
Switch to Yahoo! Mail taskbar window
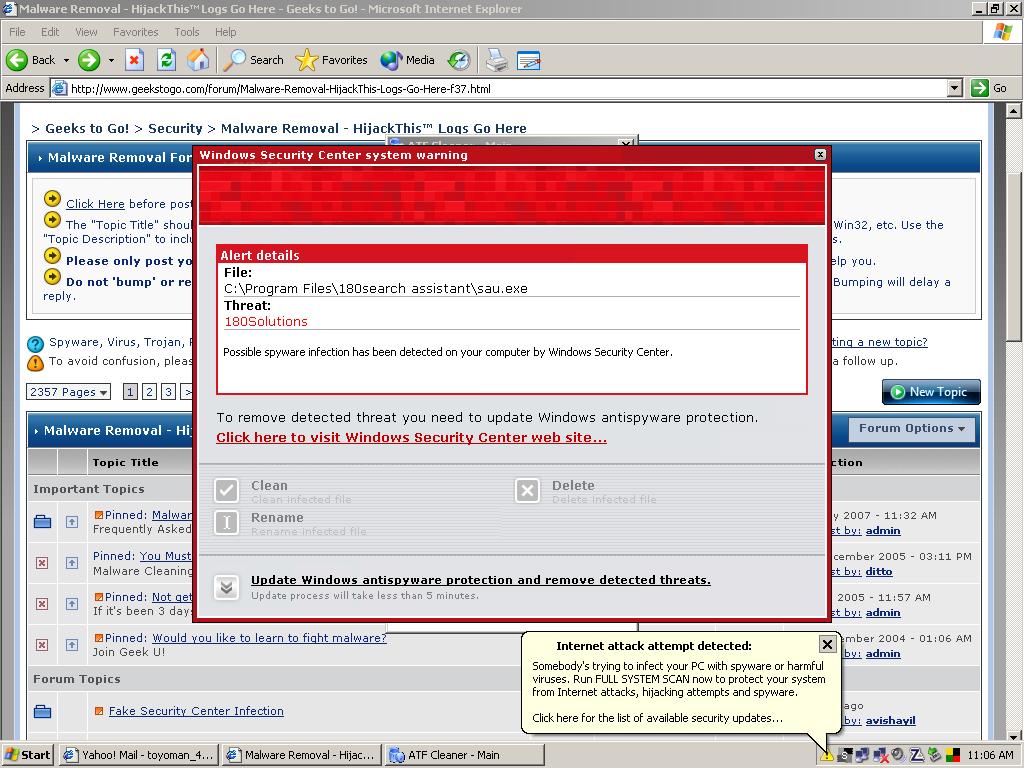point(138,755)
